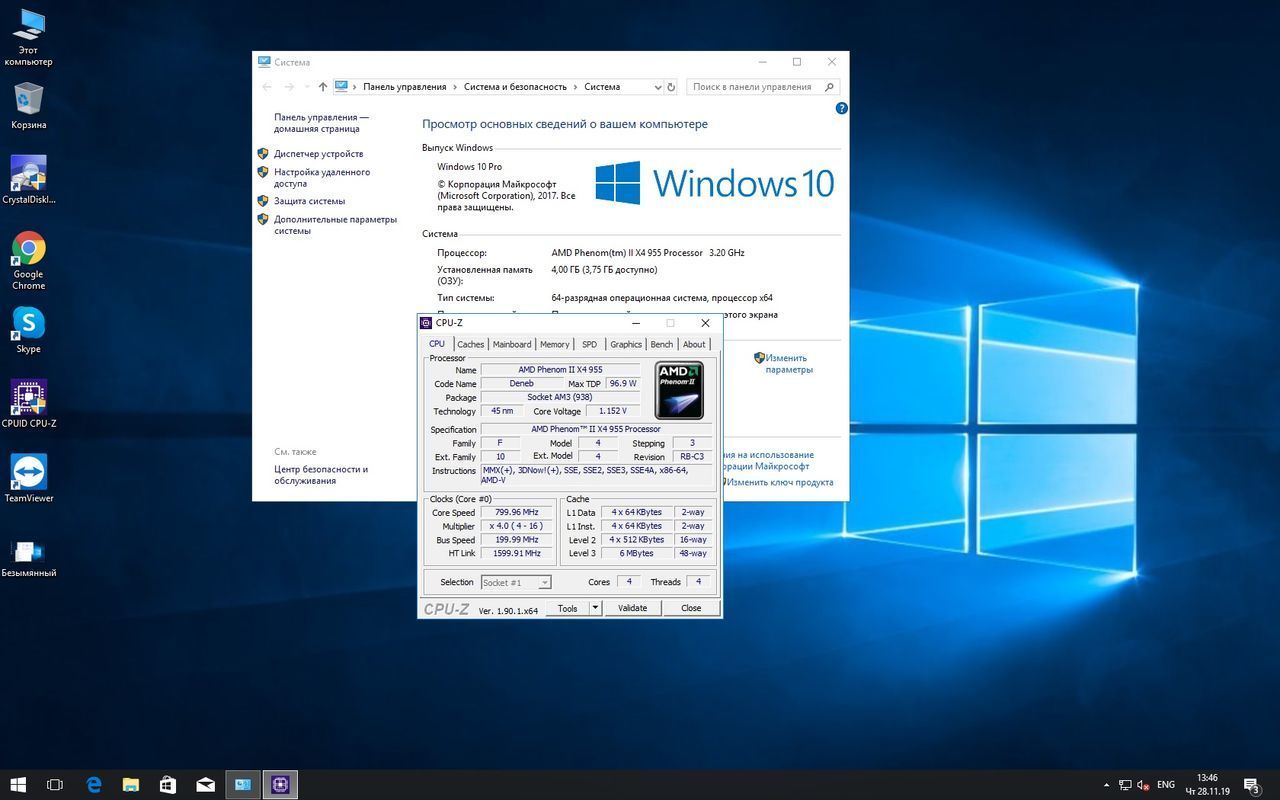Click the AMD Phenom II logo

[x=679, y=390]
